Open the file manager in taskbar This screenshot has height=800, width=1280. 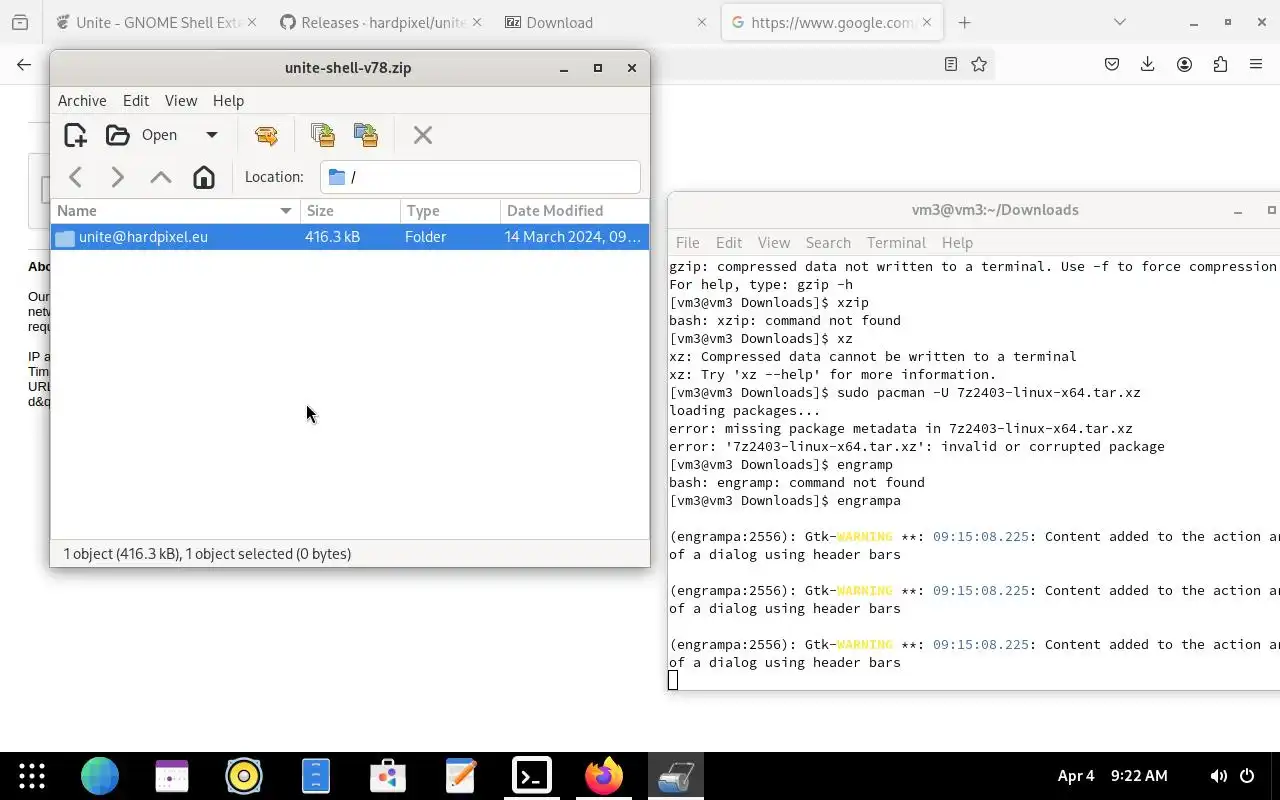(x=316, y=776)
